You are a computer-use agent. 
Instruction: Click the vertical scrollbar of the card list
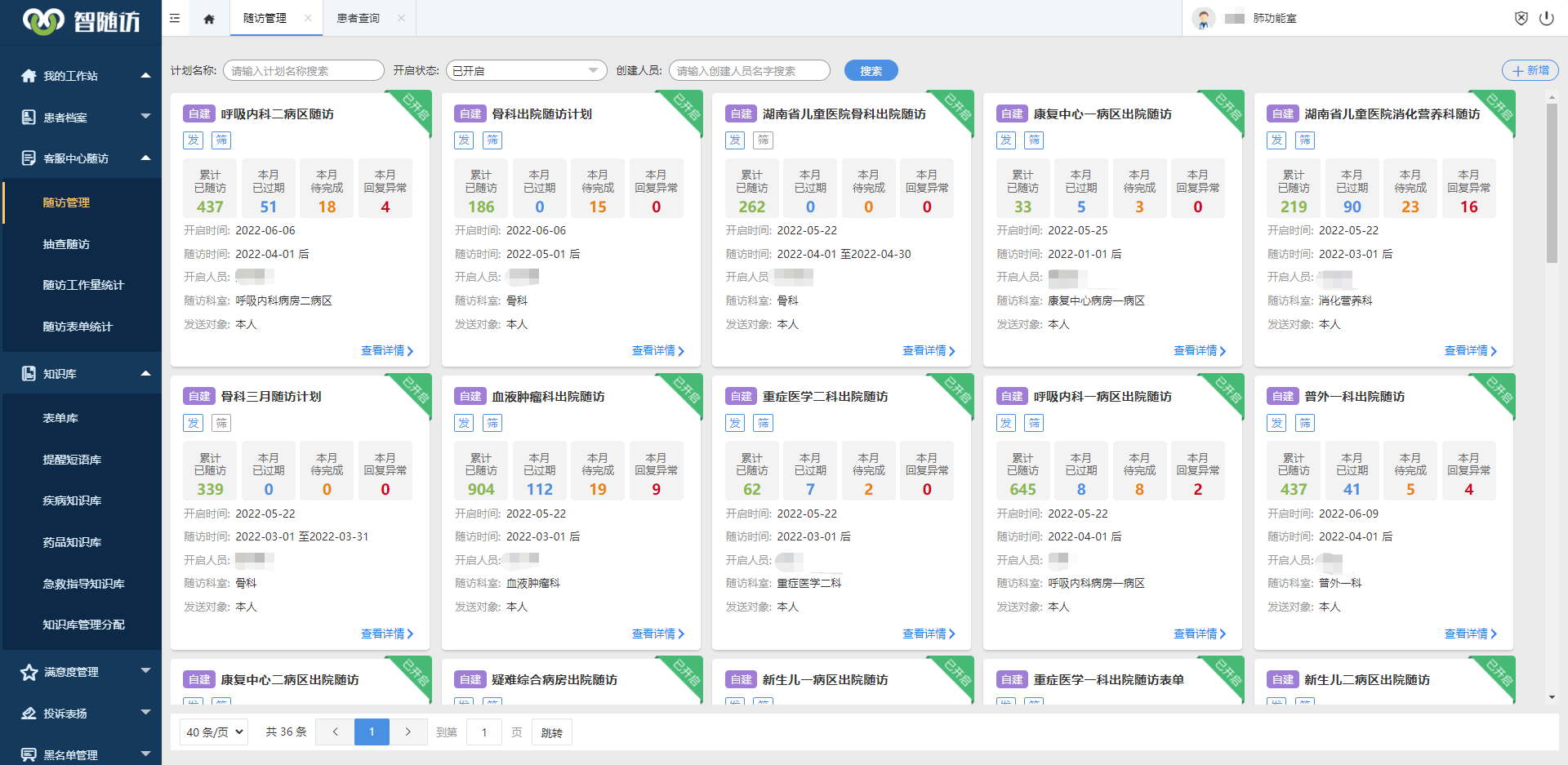(1552, 183)
